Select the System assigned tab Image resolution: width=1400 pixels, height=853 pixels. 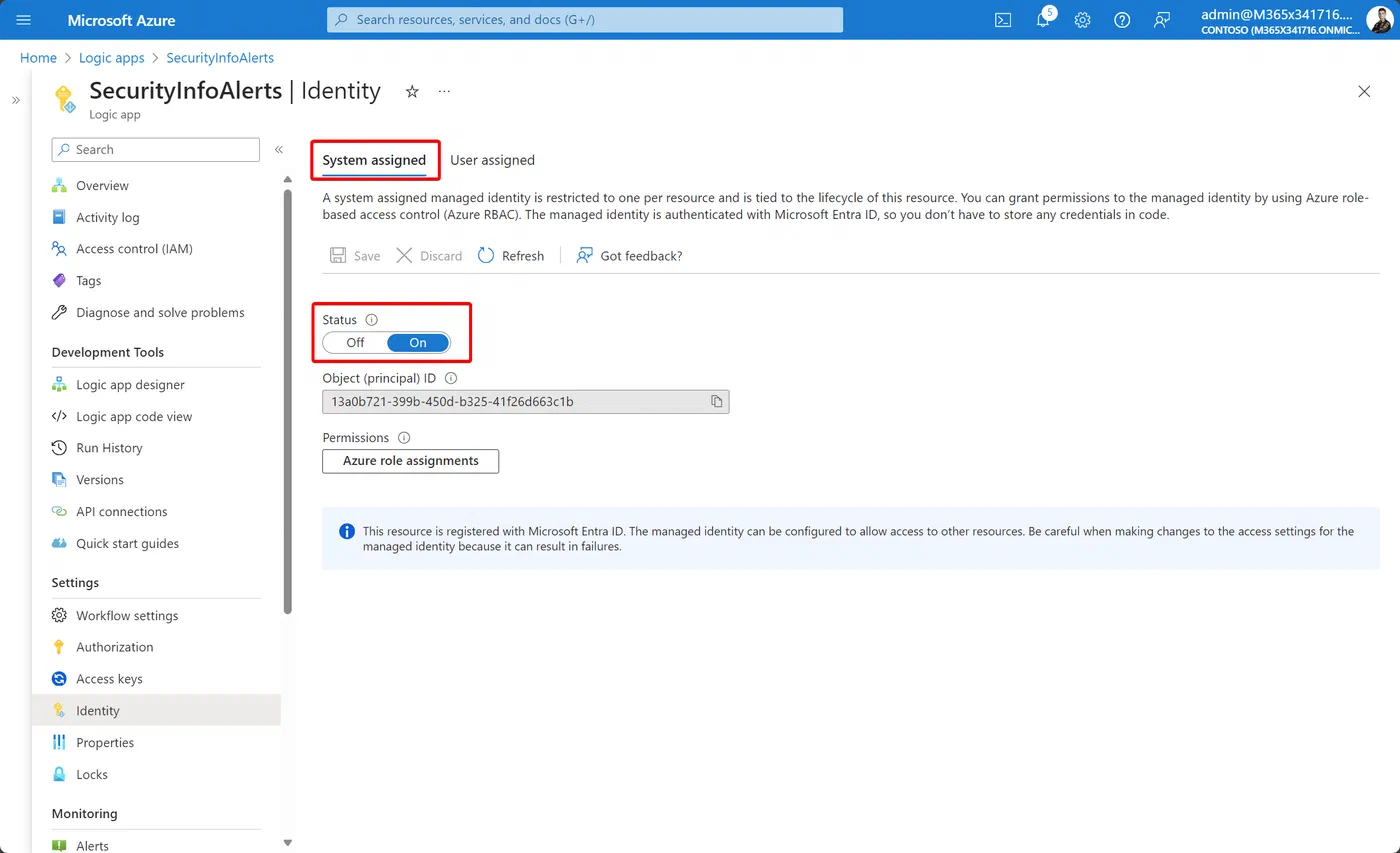point(374,160)
